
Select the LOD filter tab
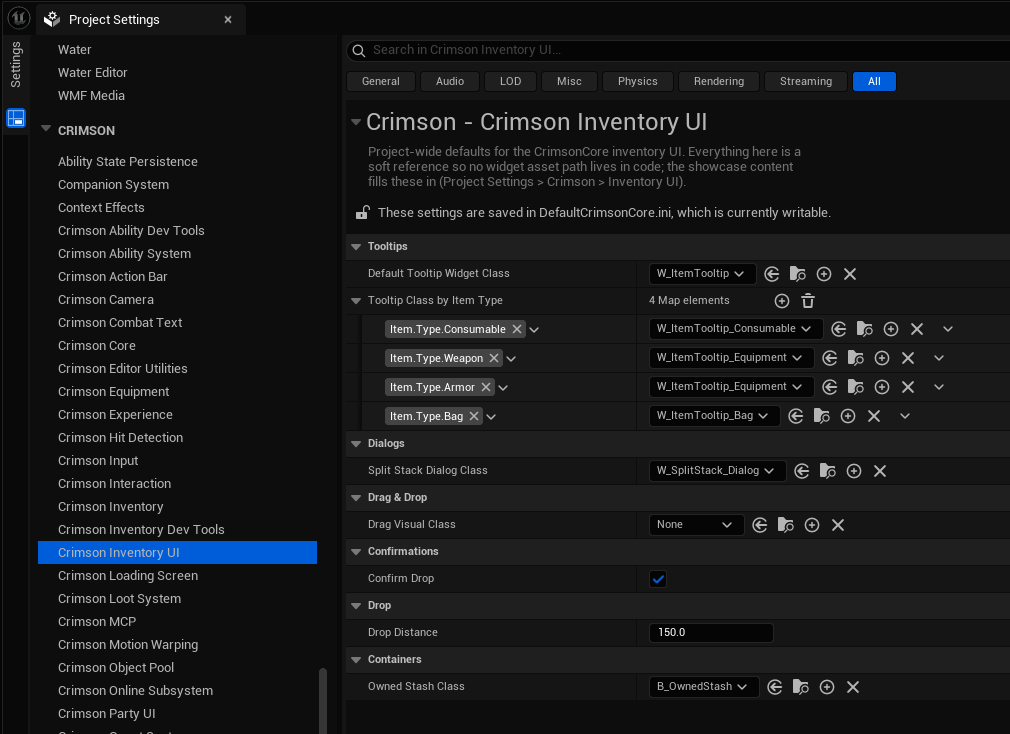click(x=510, y=81)
